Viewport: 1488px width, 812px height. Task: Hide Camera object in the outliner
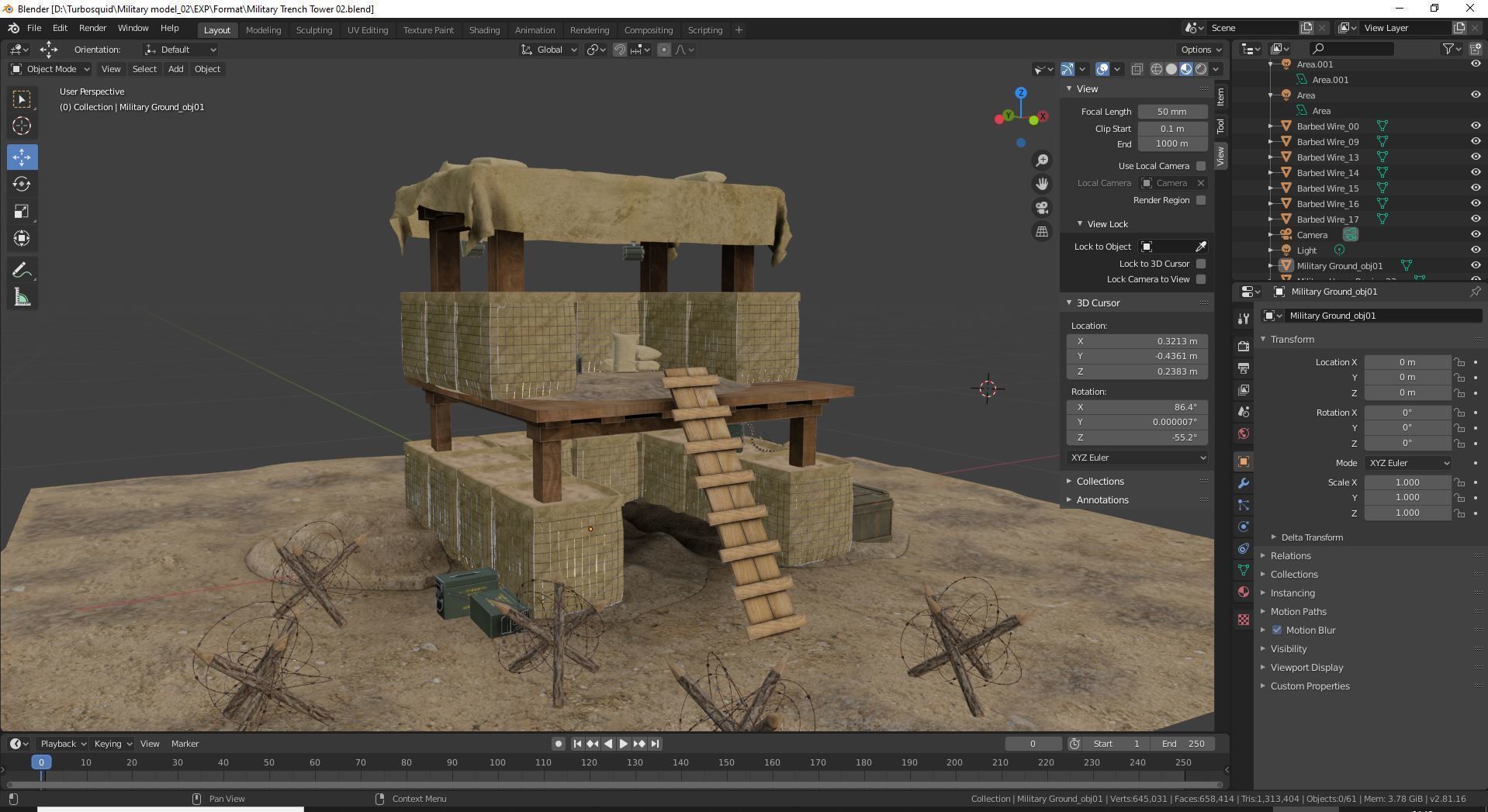point(1475,234)
